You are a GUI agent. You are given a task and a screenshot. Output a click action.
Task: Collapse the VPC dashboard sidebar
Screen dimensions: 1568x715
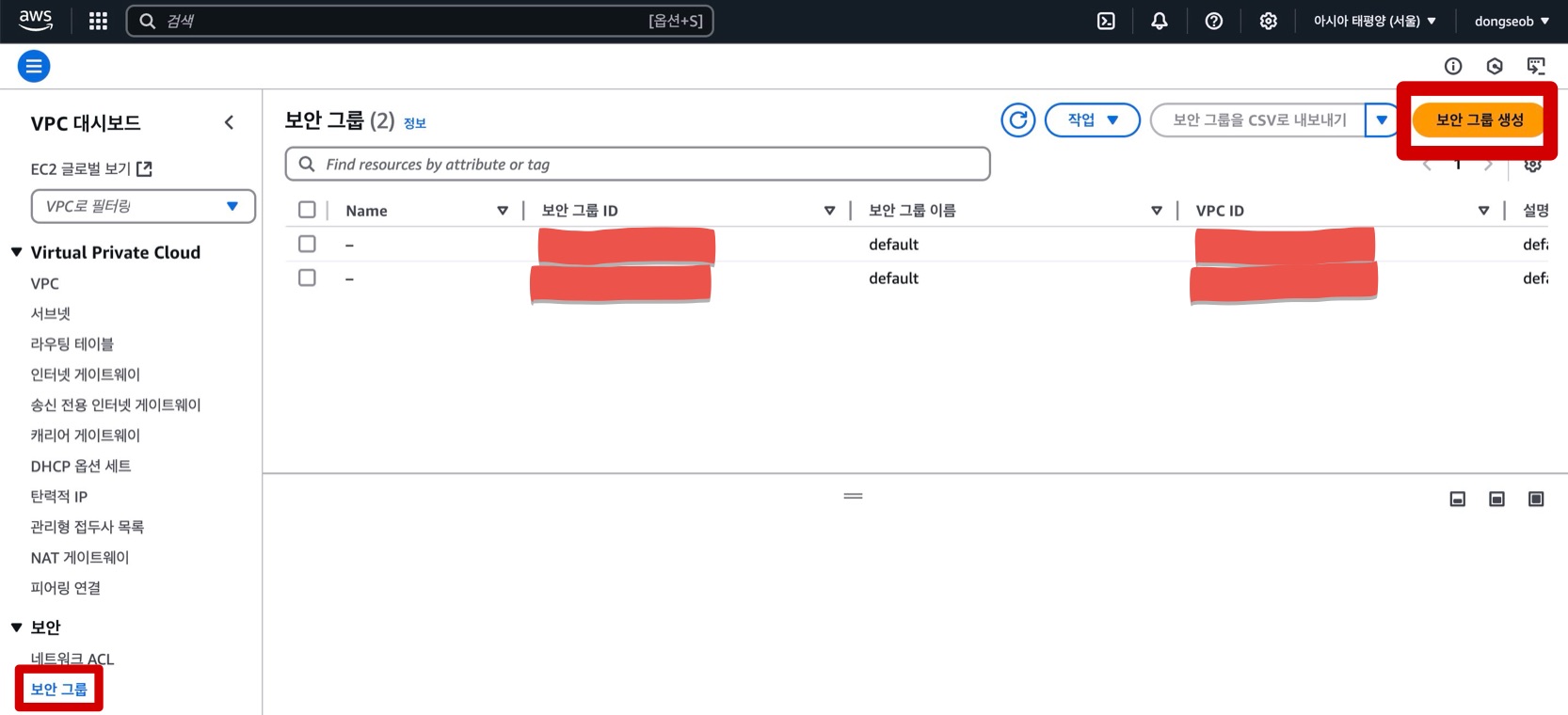(229, 122)
